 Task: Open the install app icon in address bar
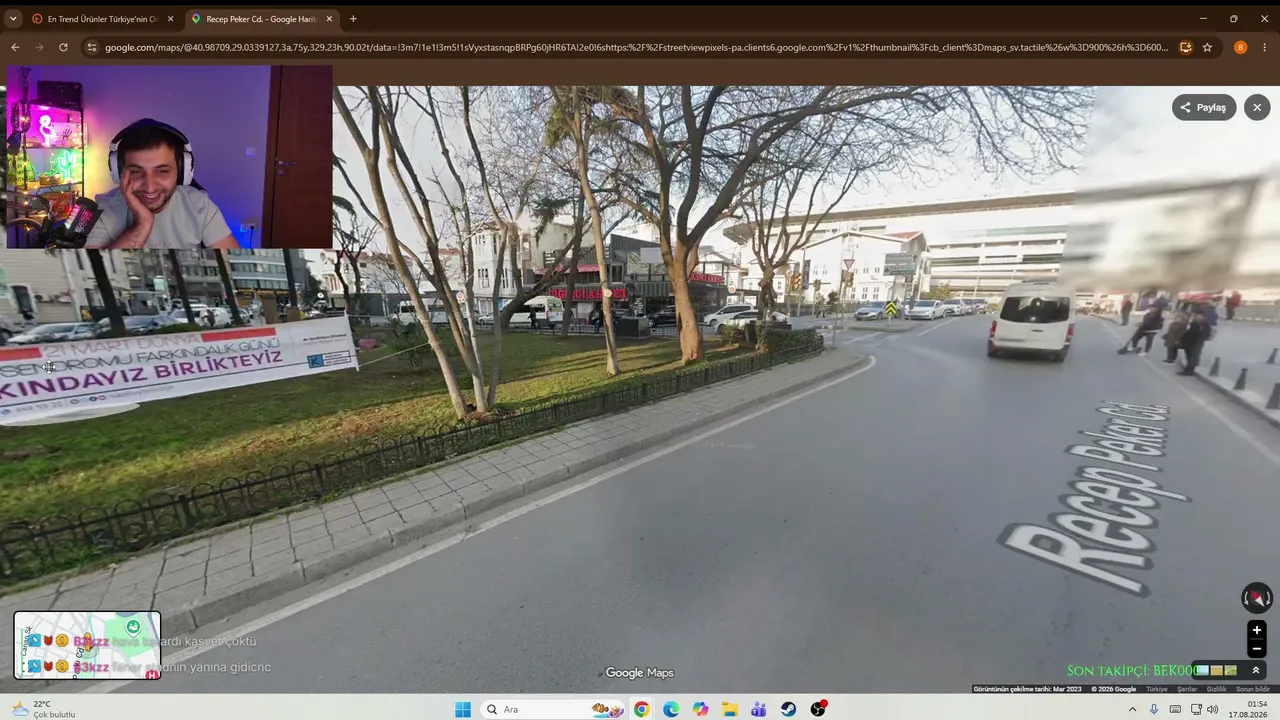click(1186, 47)
